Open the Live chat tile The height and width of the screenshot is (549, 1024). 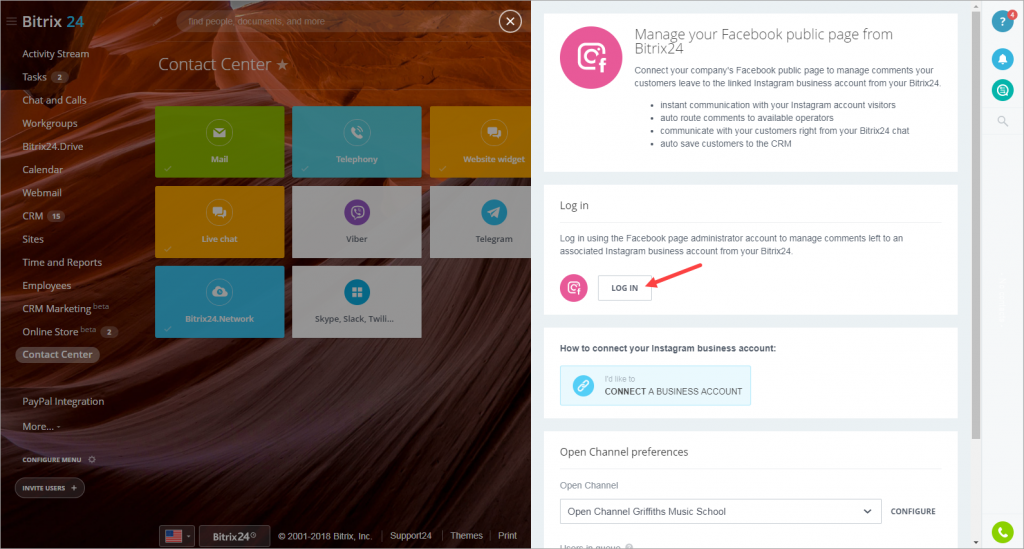click(219, 222)
